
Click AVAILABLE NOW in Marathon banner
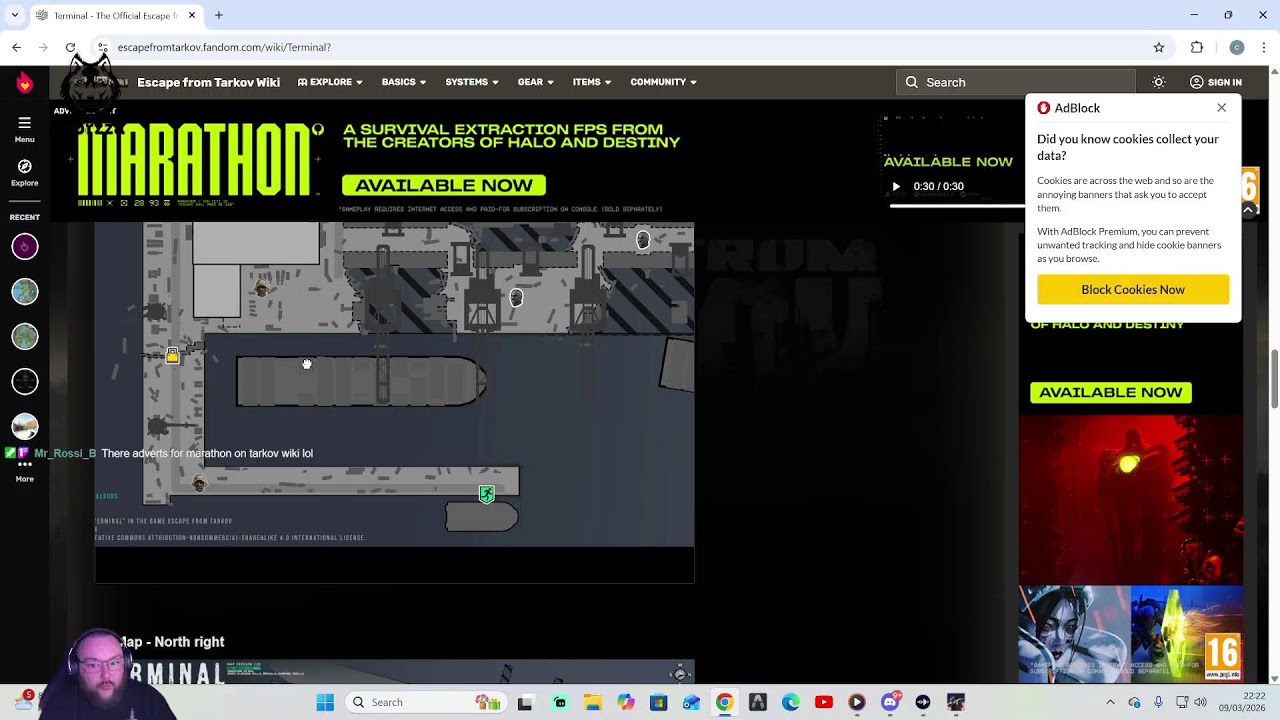(444, 185)
